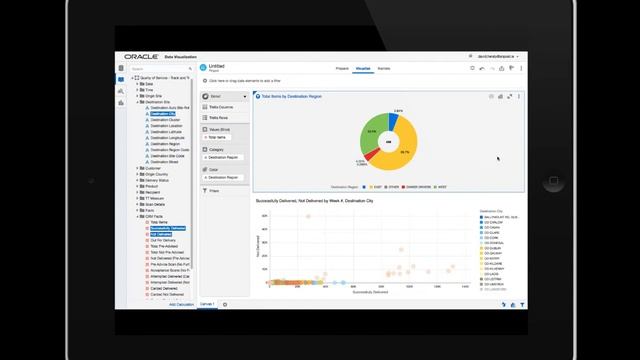640x360 pixels.
Task: Click the data panel vertical scrollbar
Action: pos(191,173)
